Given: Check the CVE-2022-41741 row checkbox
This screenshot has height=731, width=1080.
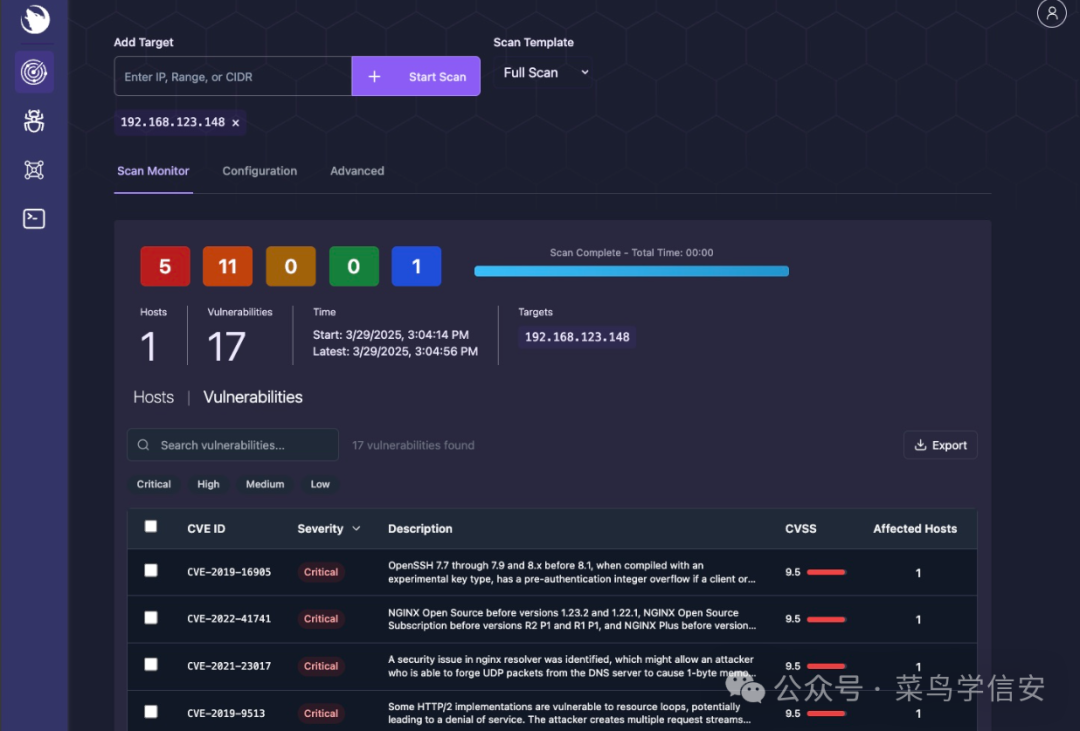Looking at the screenshot, I should click(151, 617).
